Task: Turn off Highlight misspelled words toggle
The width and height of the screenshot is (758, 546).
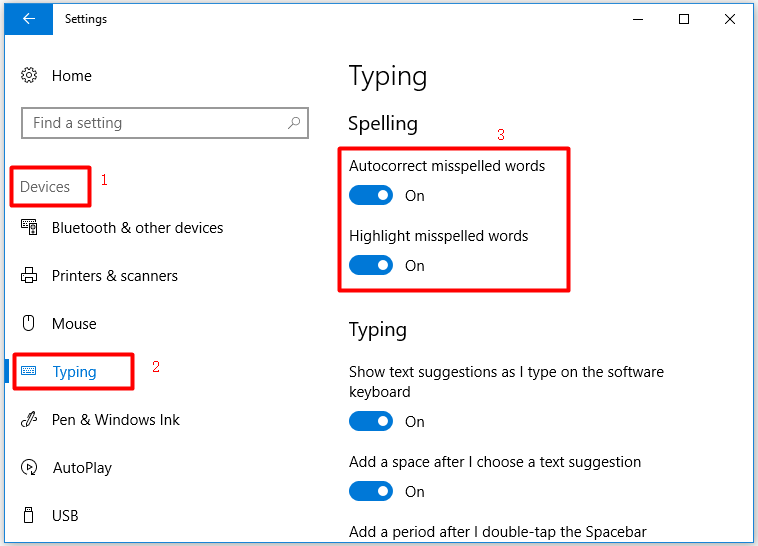Action: point(371,266)
